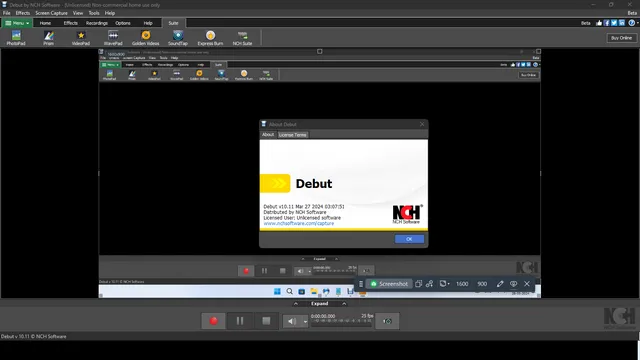Close the About Debut dialog with its X

click(422, 124)
